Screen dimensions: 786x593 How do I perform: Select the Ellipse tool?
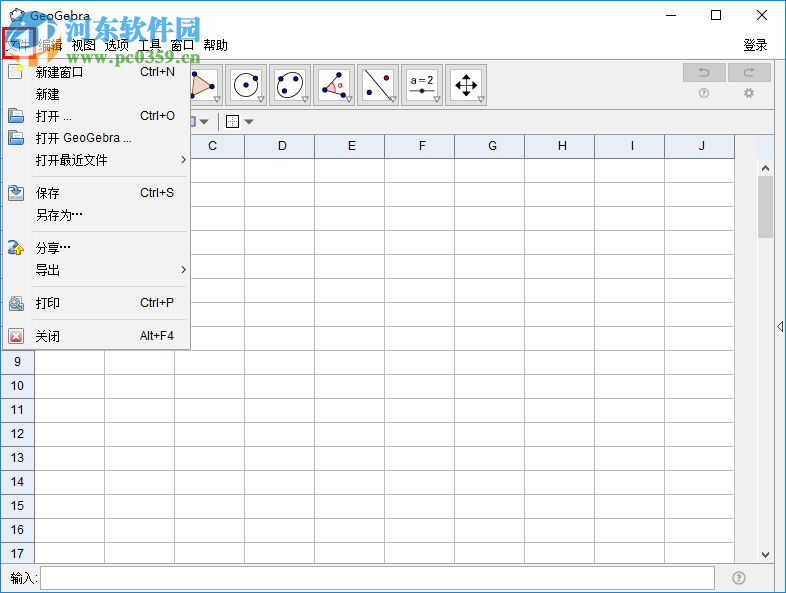tap(290, 85)
